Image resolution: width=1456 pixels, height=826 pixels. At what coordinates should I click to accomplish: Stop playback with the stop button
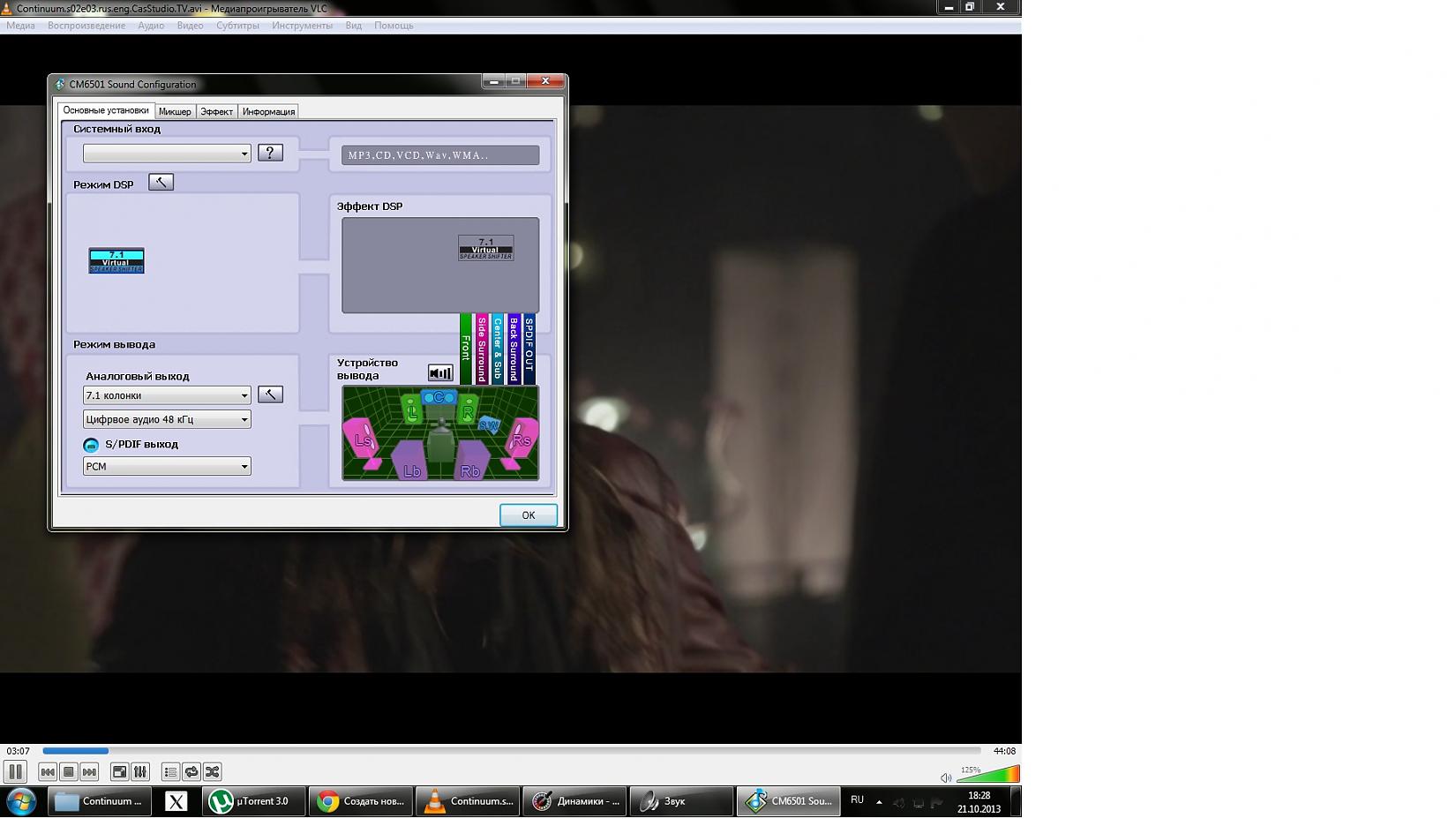click(x=69, y=772)
